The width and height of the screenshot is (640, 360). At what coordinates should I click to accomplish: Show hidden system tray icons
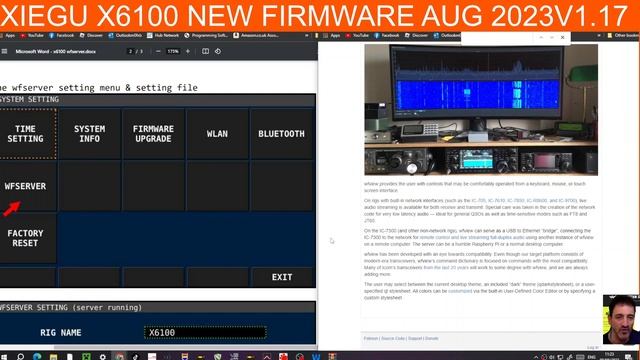tap(536, 357)
